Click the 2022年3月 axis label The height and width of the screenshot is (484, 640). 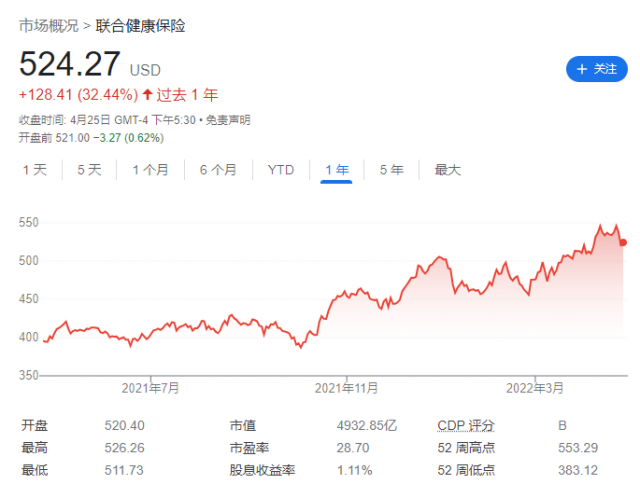(x=535, y=388)
